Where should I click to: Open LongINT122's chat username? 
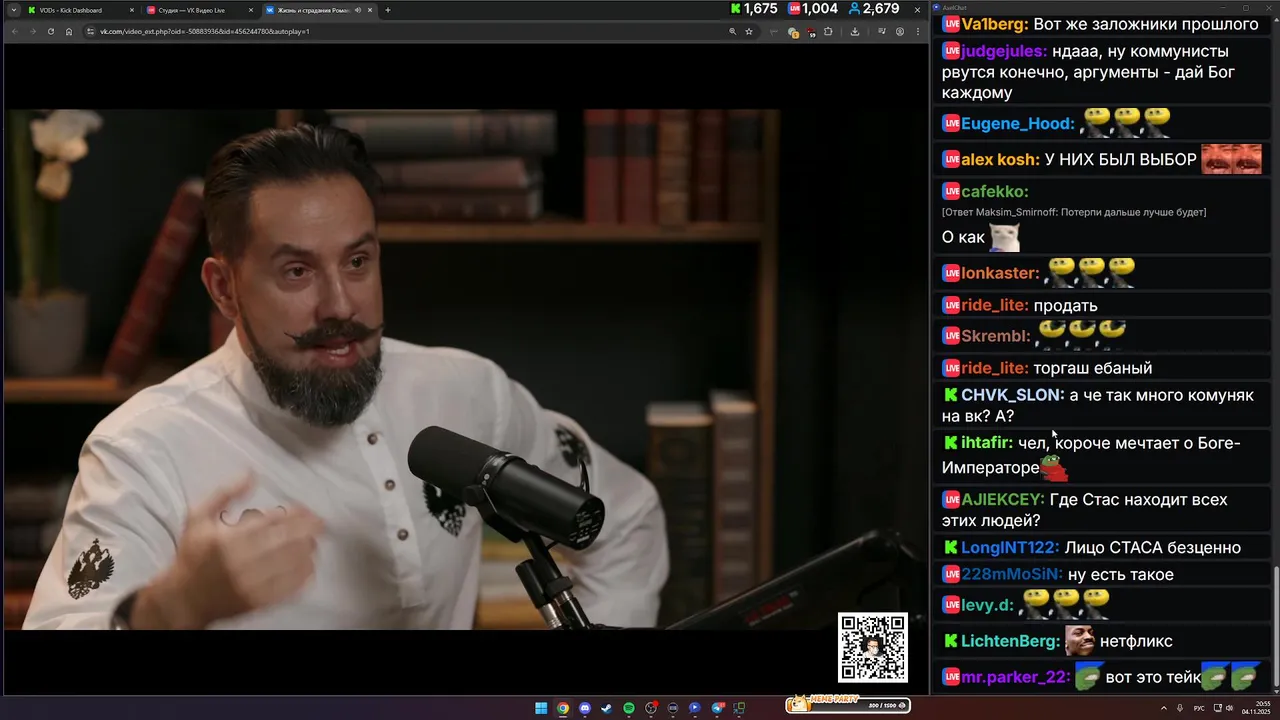click(x=1010, y=548)
